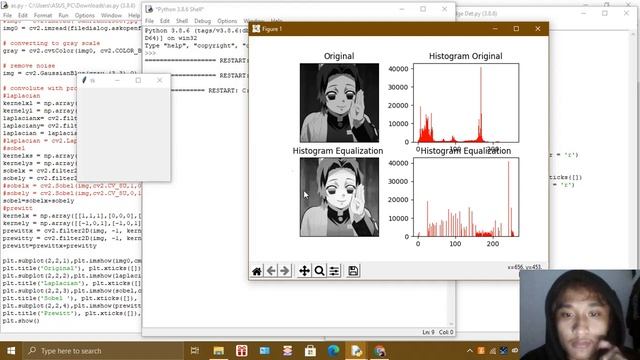
Task: Switch to Python IDLE taskbar icon
Action: [x=356, y=351]
